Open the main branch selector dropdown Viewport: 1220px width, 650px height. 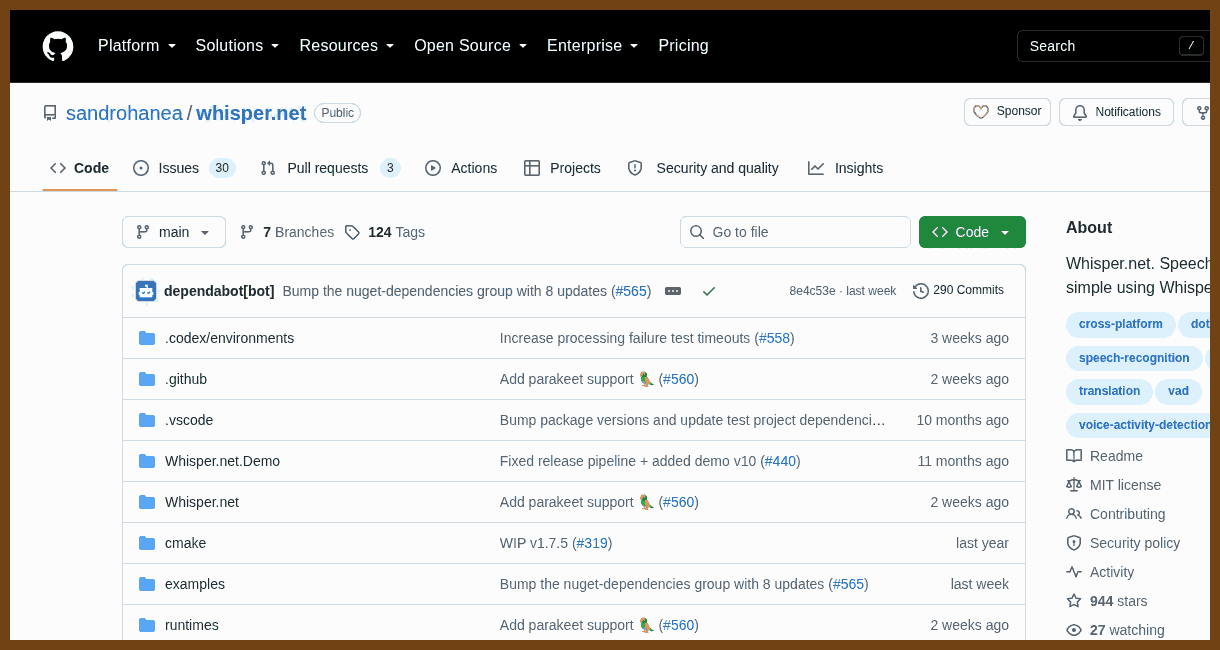[174, 232]
